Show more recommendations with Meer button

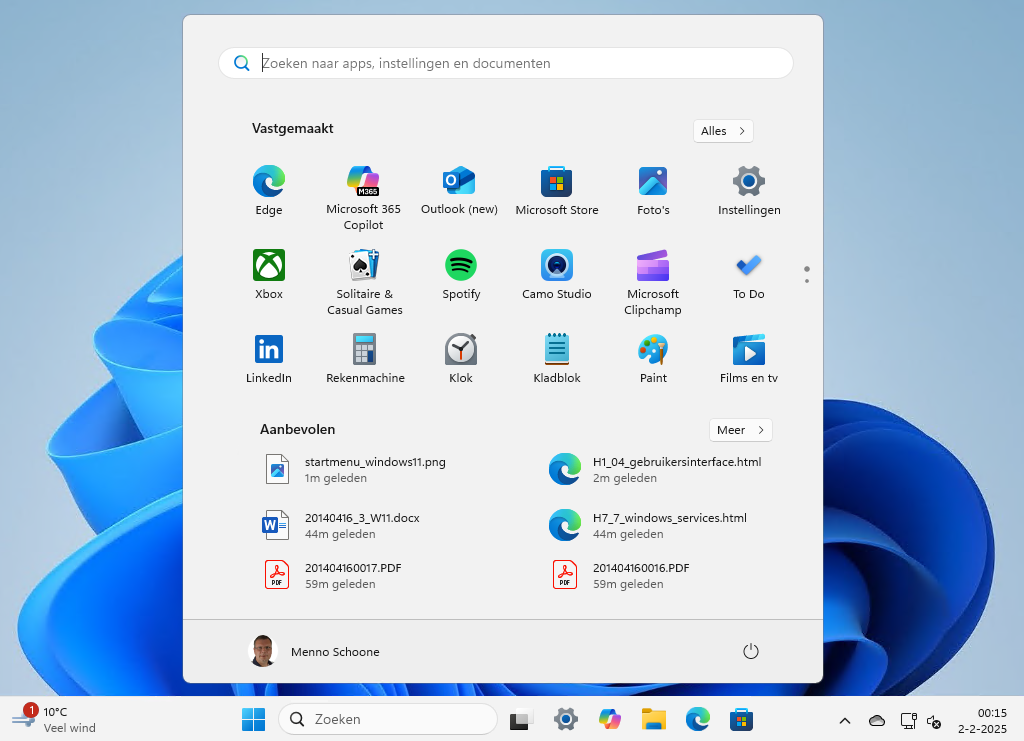[741, 430]
